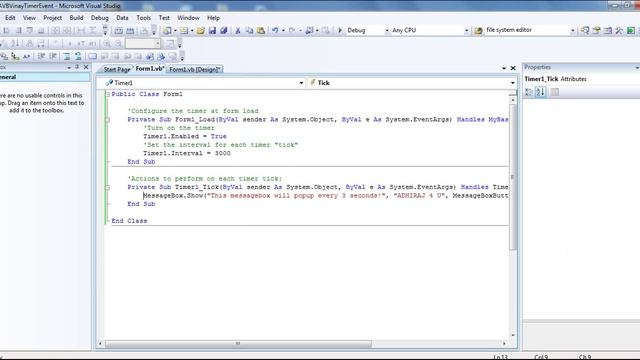Switch to the Form1.vb [Design] tab
Screen dimensions: 640x360
coord(195,69)
